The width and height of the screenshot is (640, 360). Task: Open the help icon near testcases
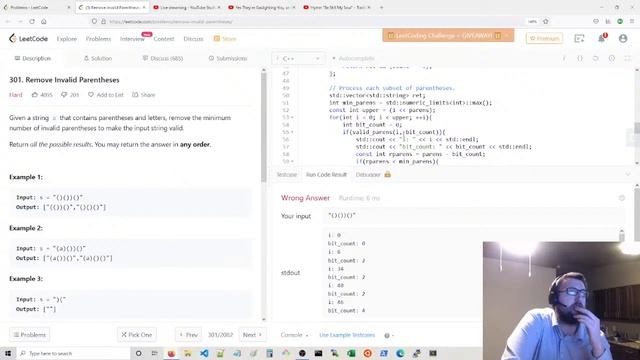387,335
